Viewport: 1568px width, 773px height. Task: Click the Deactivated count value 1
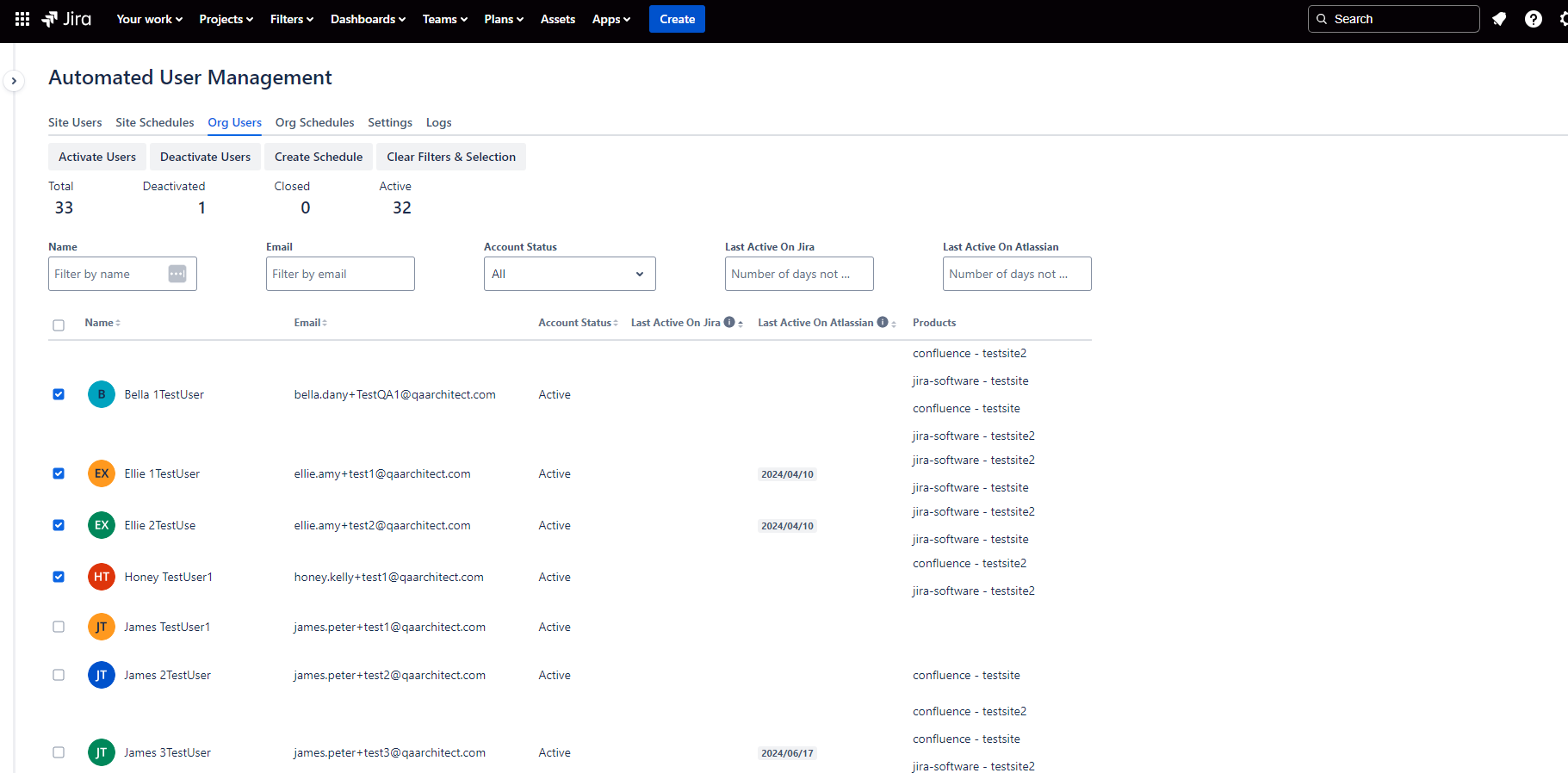tap(201, 207)
